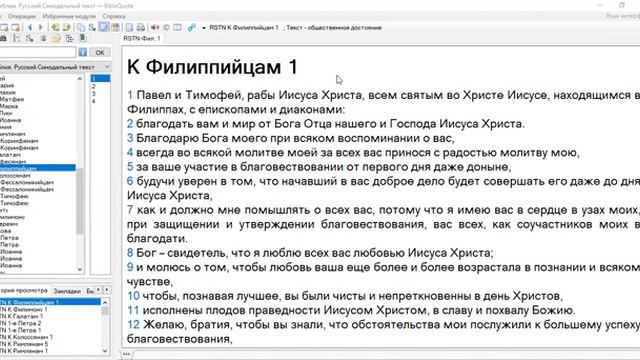Screen dimensions: 640x360
Task: Click the new tab icon at toolbar start
Action: [4, 27]
